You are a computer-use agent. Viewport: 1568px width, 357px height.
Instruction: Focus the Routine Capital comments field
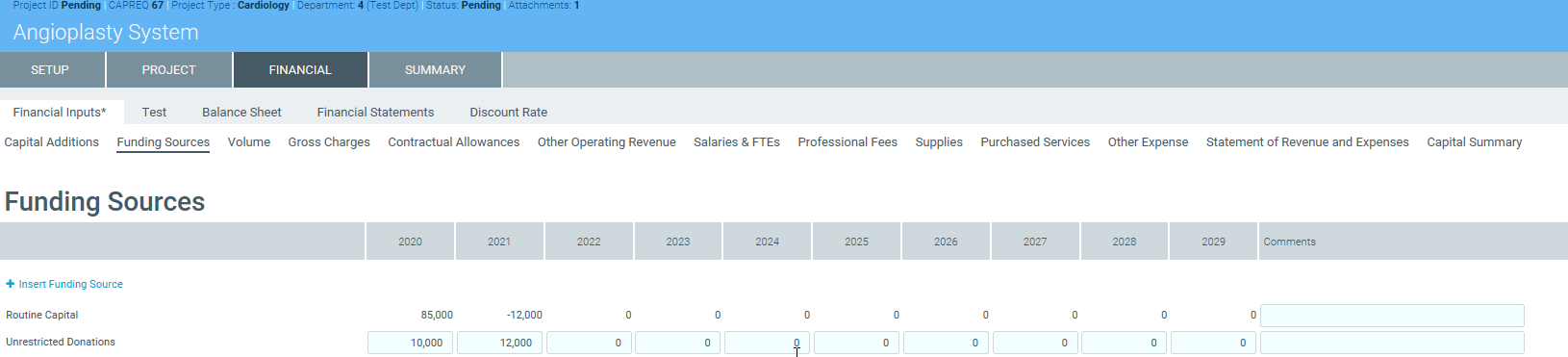pos(1392,316)
